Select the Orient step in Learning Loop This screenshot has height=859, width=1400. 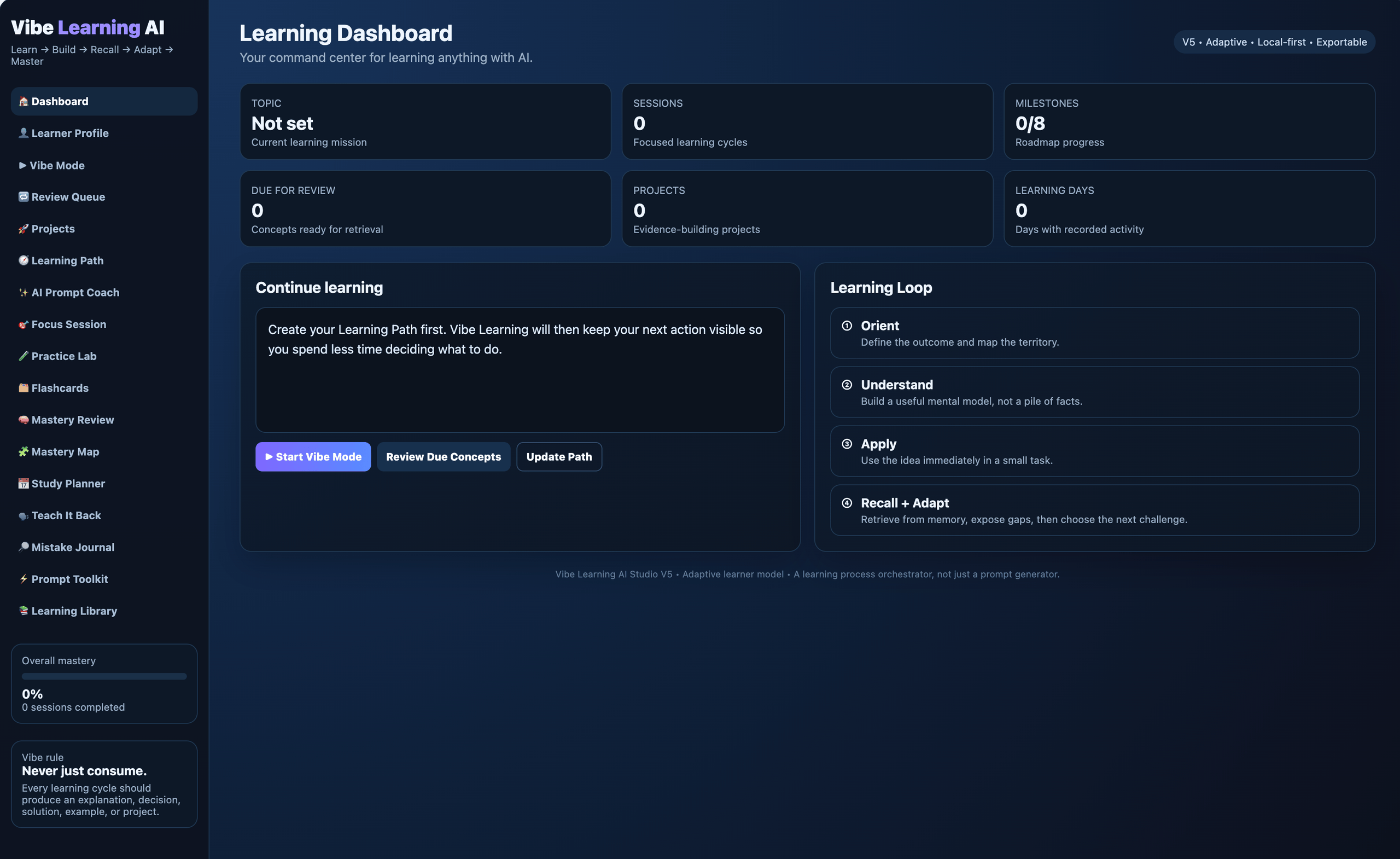1094,333
